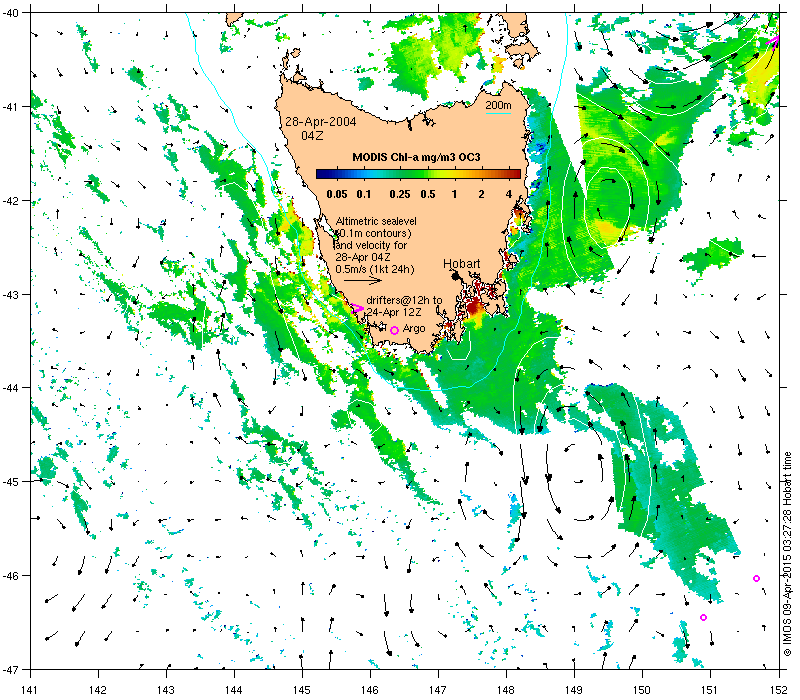
Task: Click the '0.25' color bar tick label
Action: (399, 194)
